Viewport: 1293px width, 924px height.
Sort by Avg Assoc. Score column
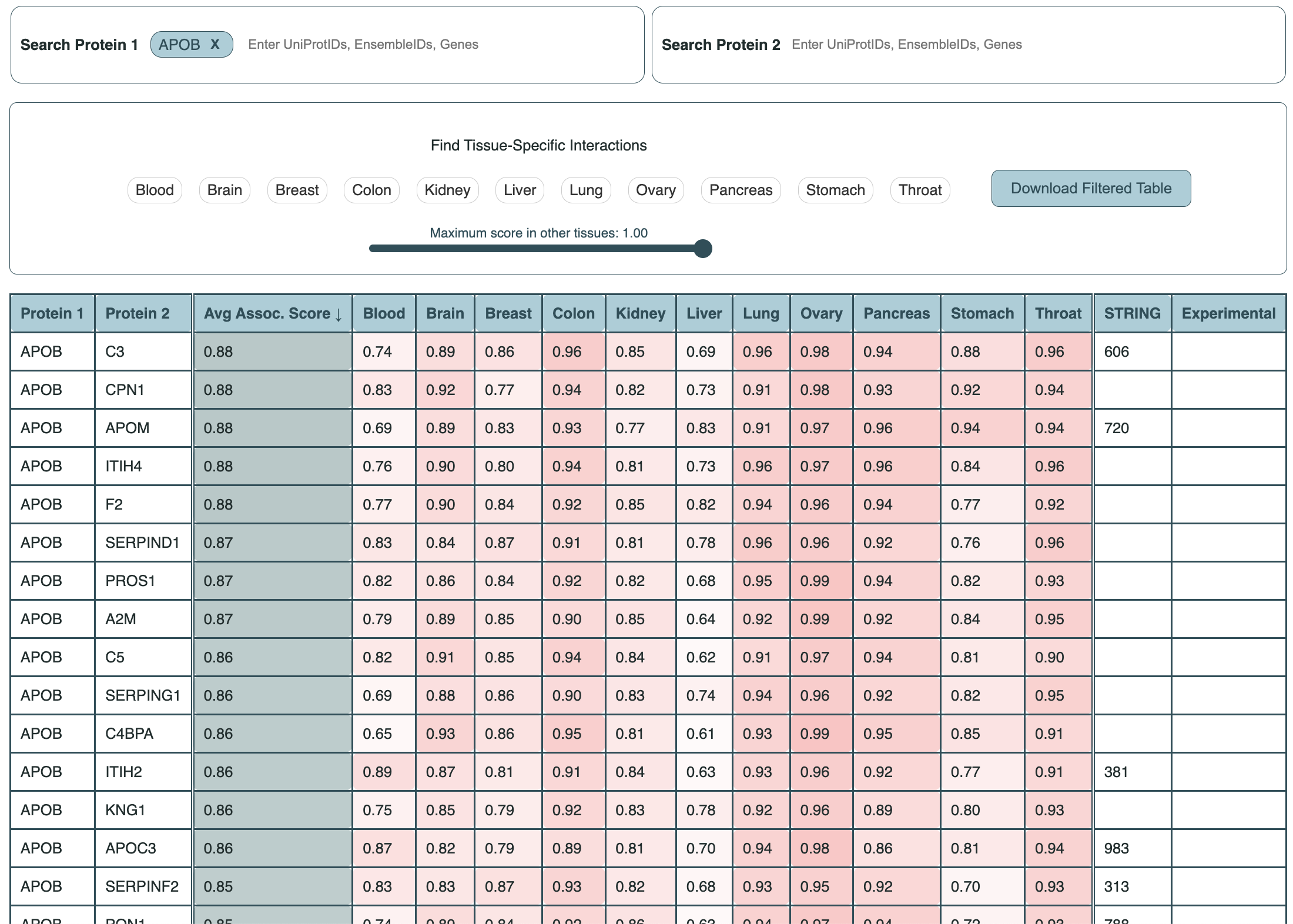(x=273, y=313)
